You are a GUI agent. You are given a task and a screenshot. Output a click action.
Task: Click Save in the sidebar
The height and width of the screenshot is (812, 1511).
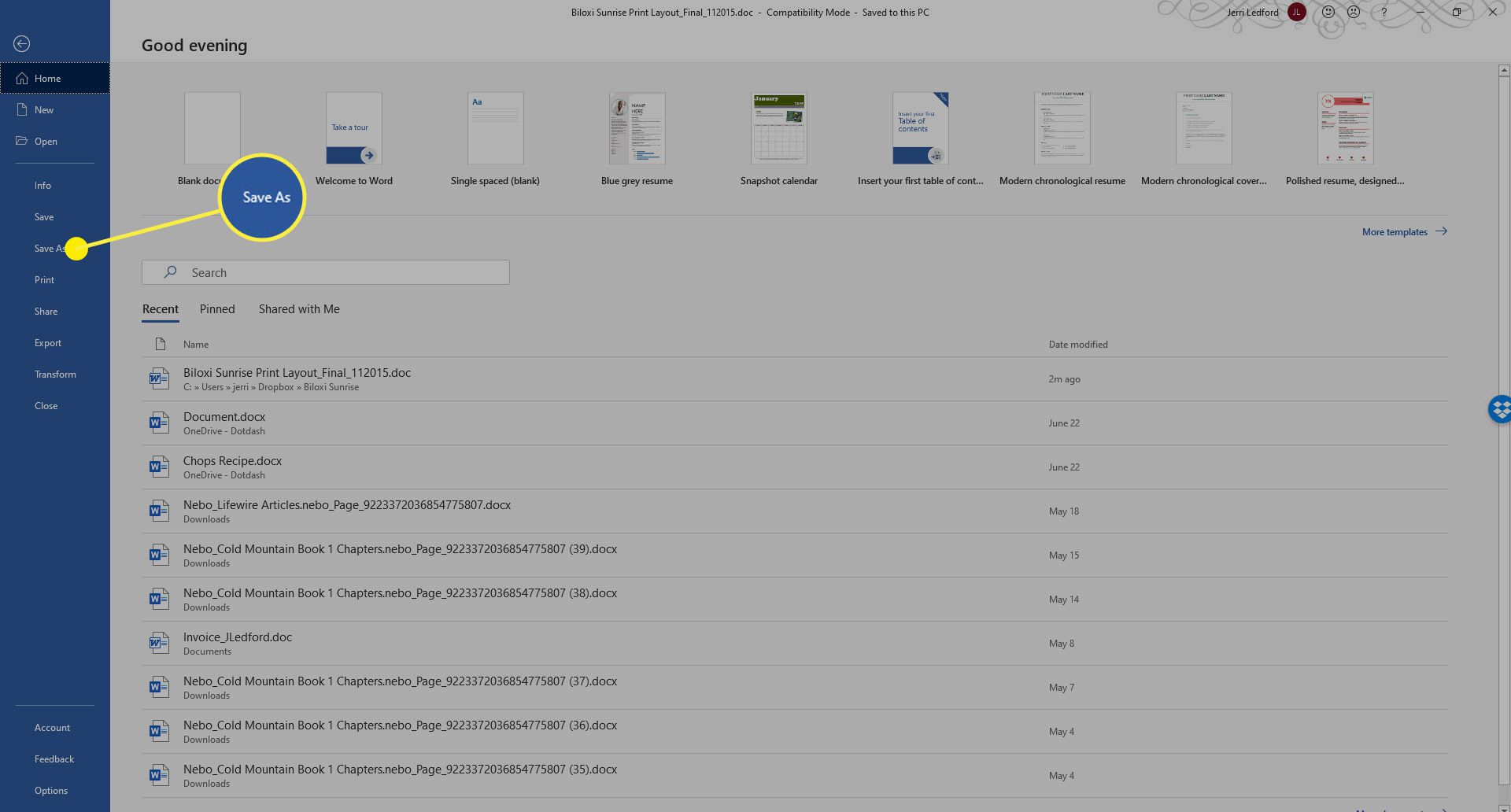pos(55,217)
